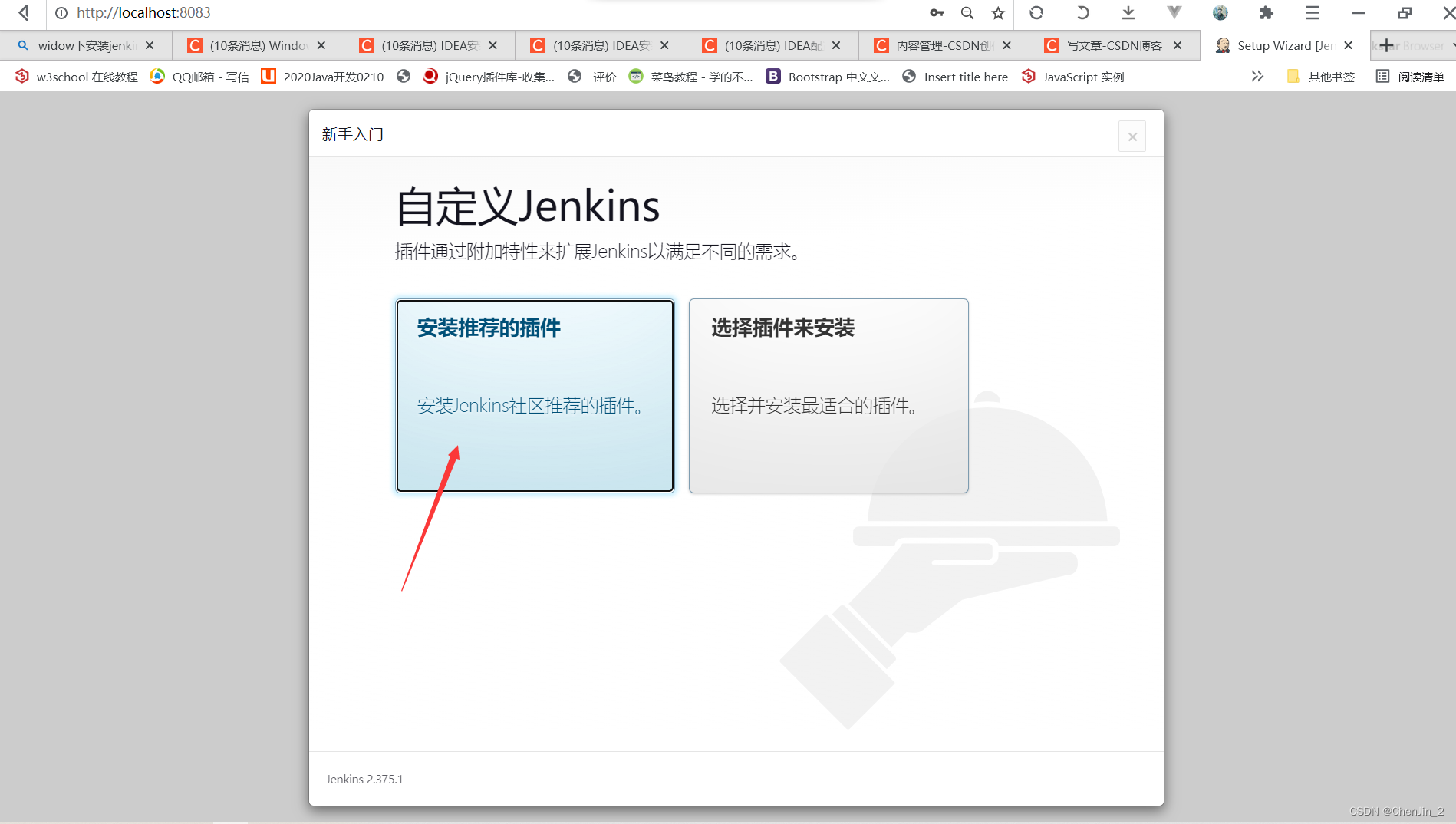Close the 内容管理-CSDN tab
The image size is (1456, 824).
1006,45
